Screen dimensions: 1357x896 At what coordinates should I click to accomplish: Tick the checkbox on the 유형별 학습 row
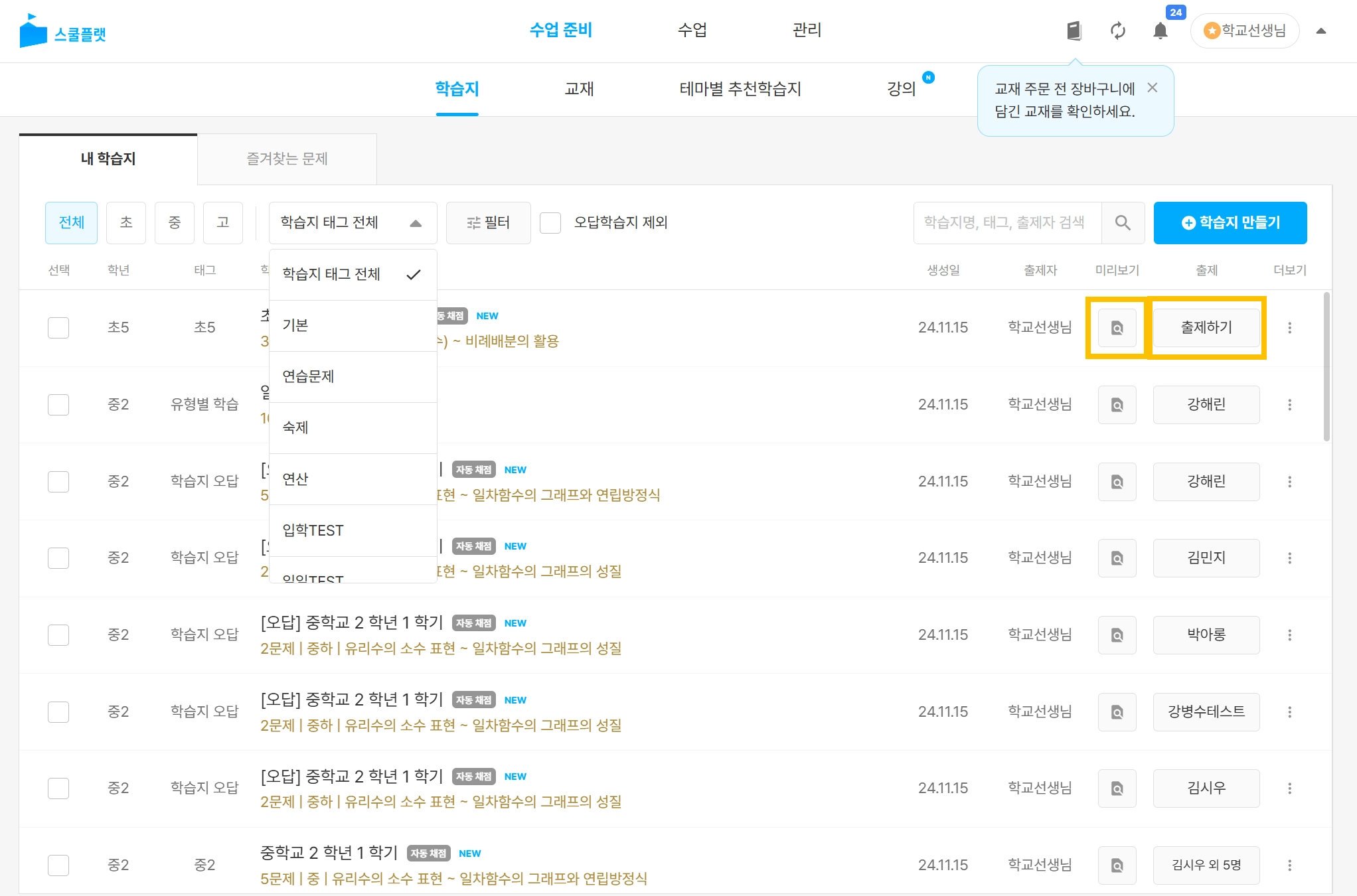[x=58, y=405]
